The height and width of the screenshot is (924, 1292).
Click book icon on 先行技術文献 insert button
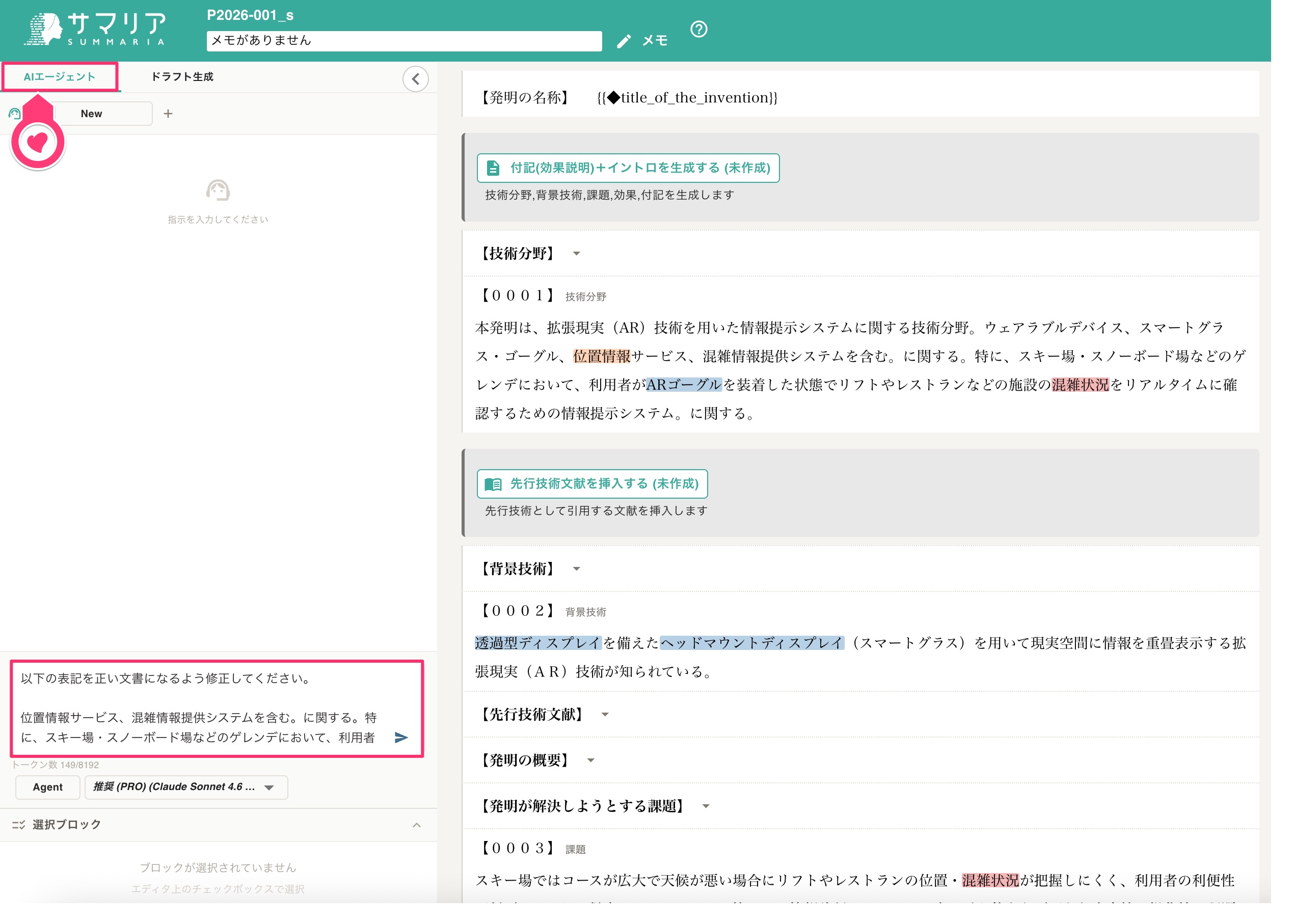coord(493,484)
